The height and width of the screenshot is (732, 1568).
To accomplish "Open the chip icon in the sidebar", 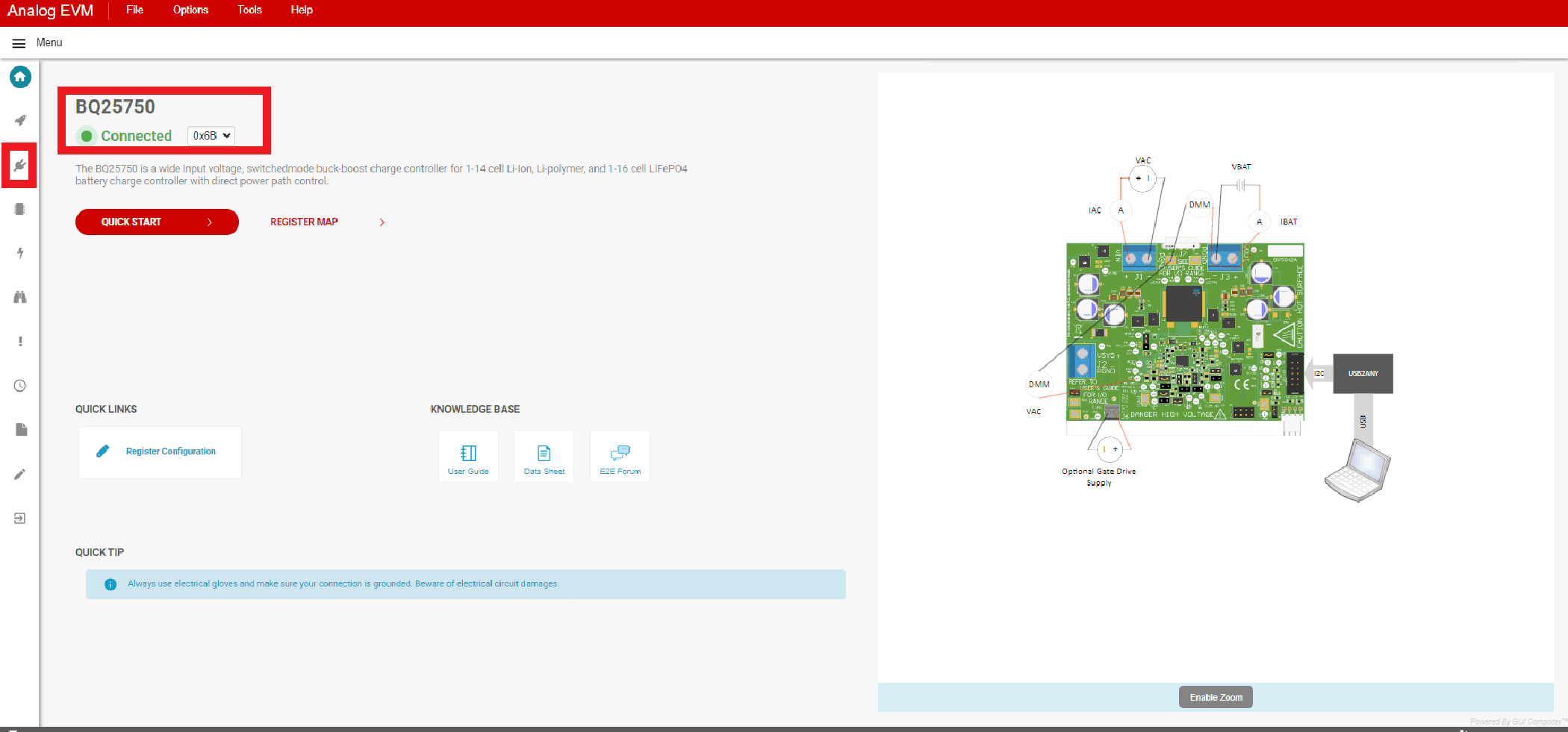I will (20, 209).
